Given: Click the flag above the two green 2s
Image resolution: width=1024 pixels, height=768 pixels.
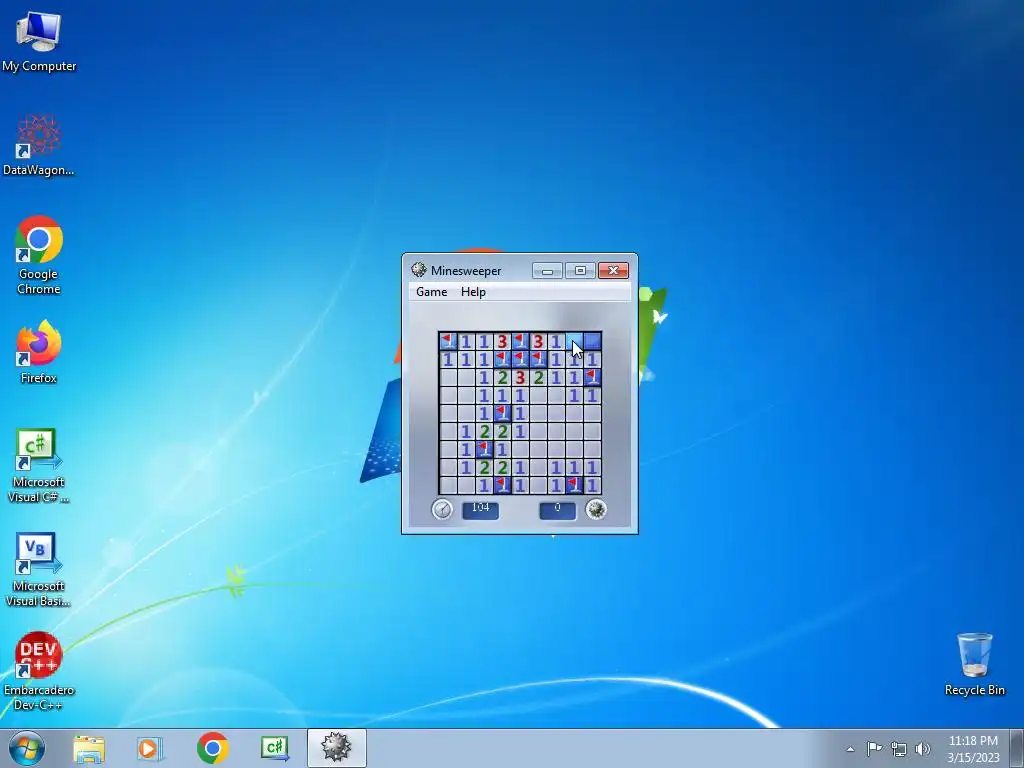Looking at the screenshot, I should pos(502,413).
